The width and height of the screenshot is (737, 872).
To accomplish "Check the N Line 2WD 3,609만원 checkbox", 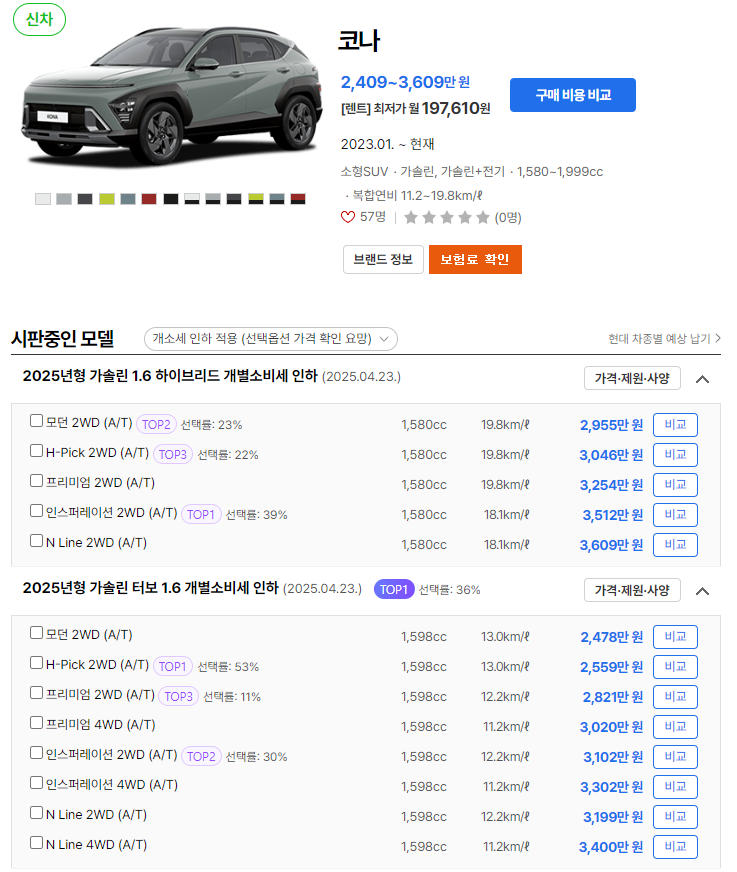I will (36, 541).
